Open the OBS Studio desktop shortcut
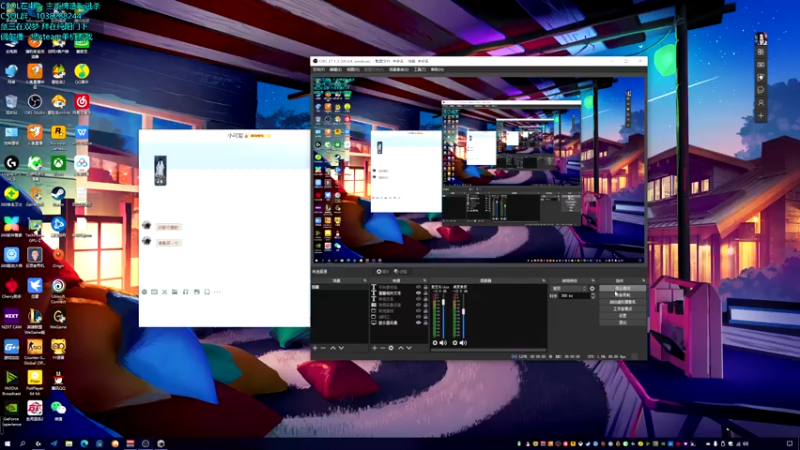Screen dimensions: 800x450 pyautogui.click(x=35, y=104)
